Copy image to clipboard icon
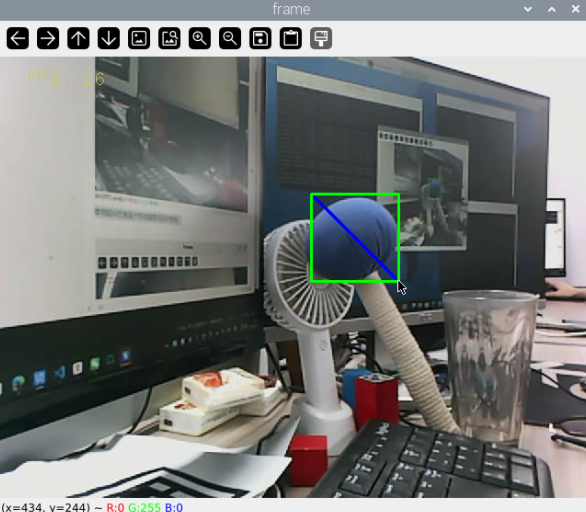Image resolution: width=586 pixels, height=512 pixels. tap(291, 38)
